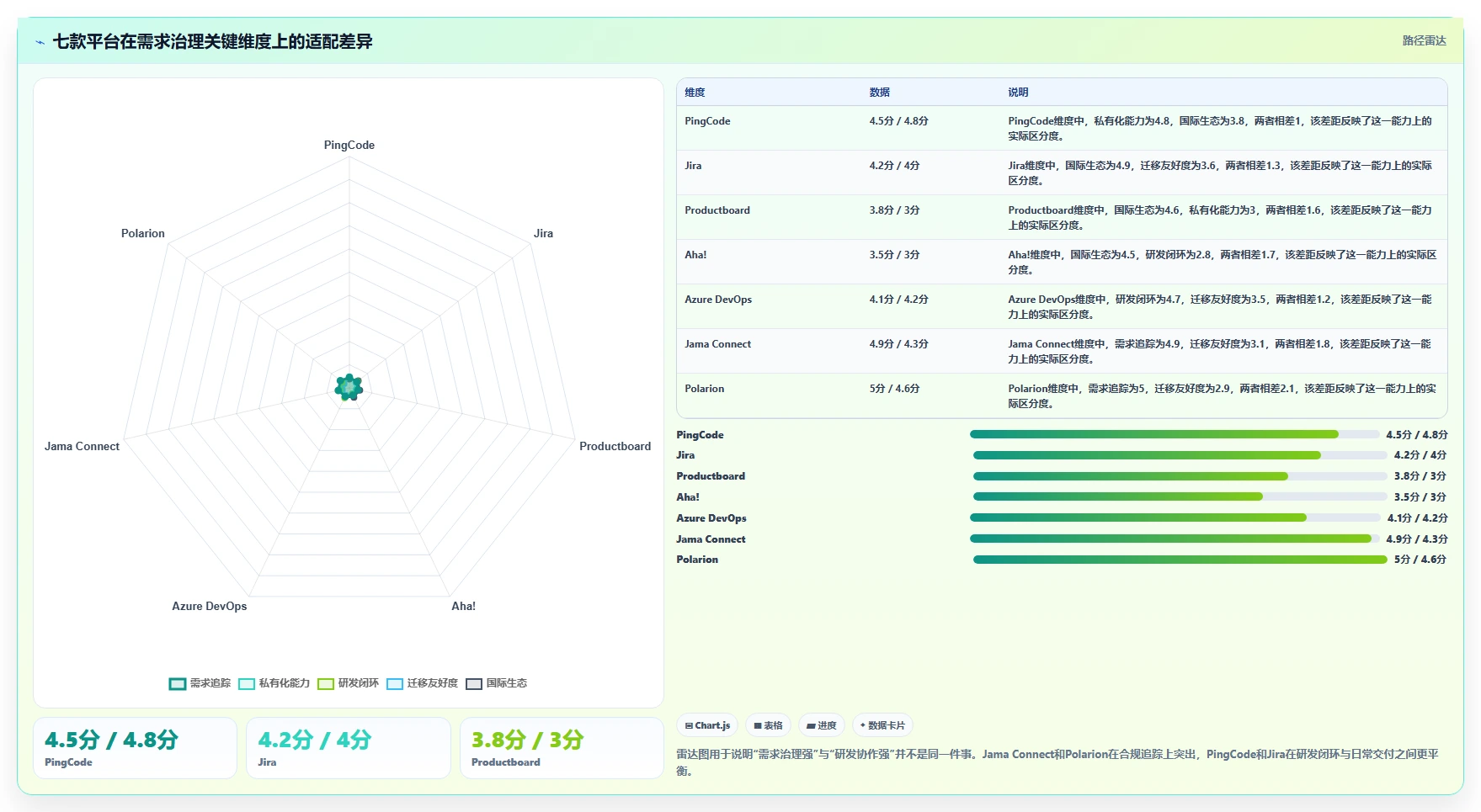Toggle the 私有化能力 legend series
The image size is (1481, 812).
(274, 683)
